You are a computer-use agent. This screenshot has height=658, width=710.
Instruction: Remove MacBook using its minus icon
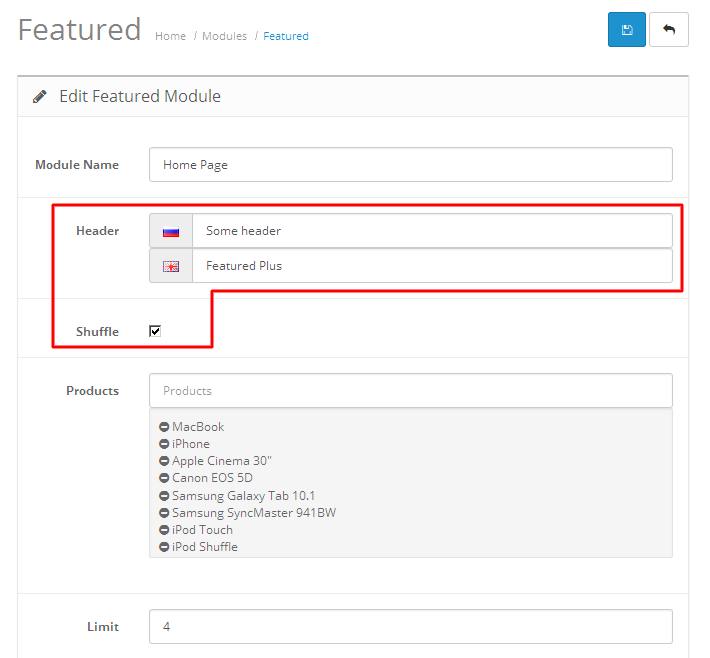pos(164,427)
